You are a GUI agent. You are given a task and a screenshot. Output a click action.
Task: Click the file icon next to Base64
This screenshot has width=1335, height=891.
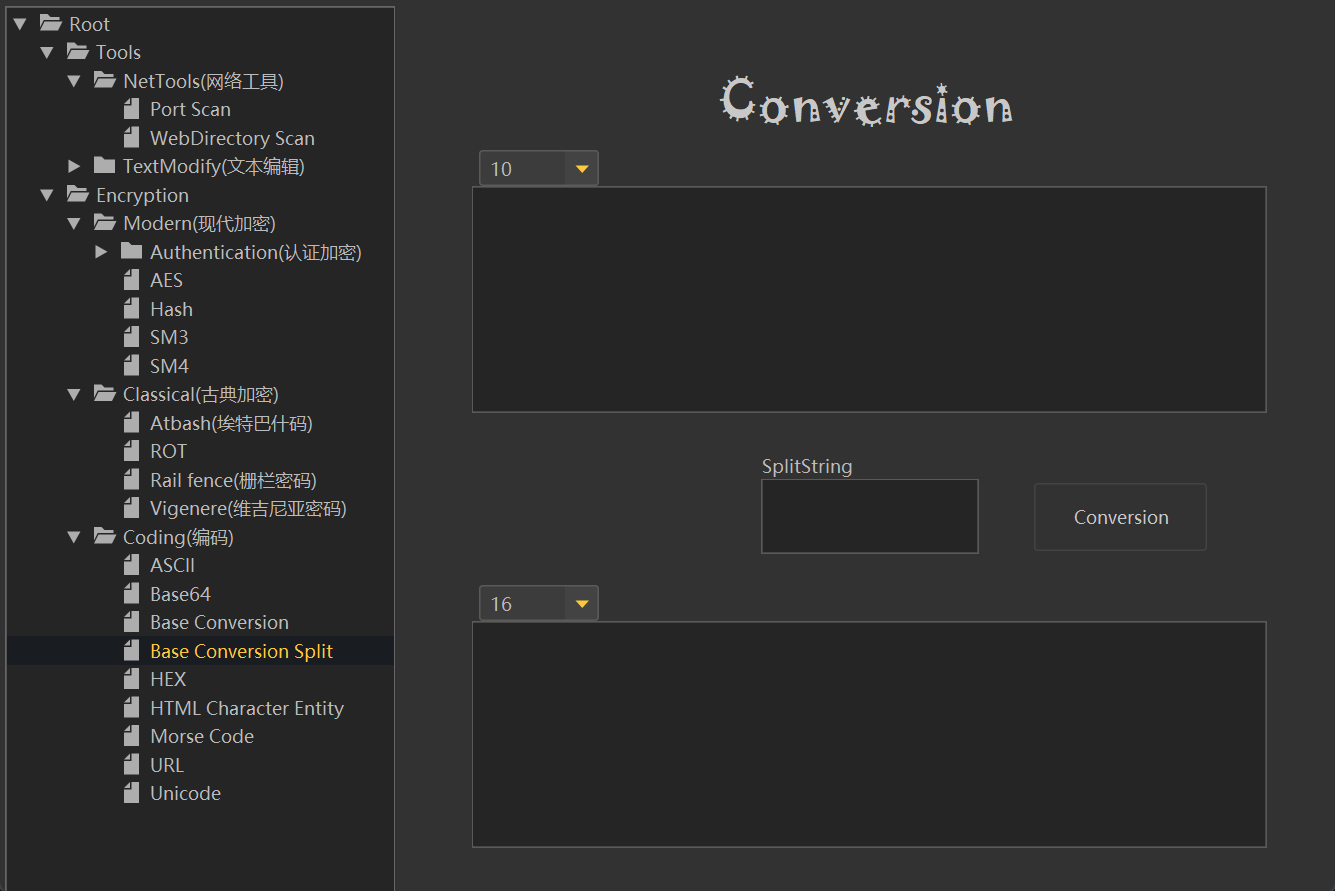point(131,594)
